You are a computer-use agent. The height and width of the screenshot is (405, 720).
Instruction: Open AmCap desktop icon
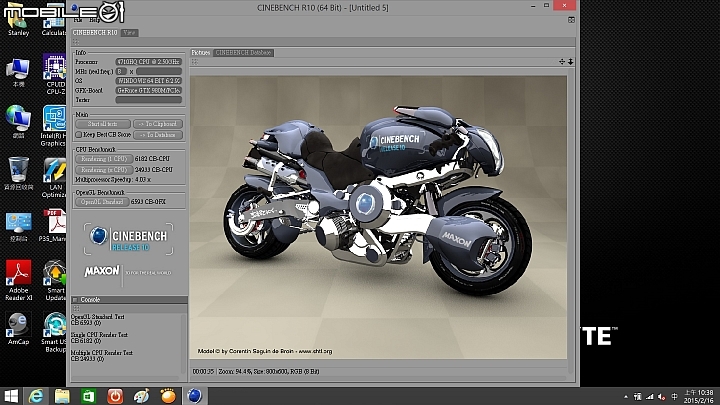point(18,328)
